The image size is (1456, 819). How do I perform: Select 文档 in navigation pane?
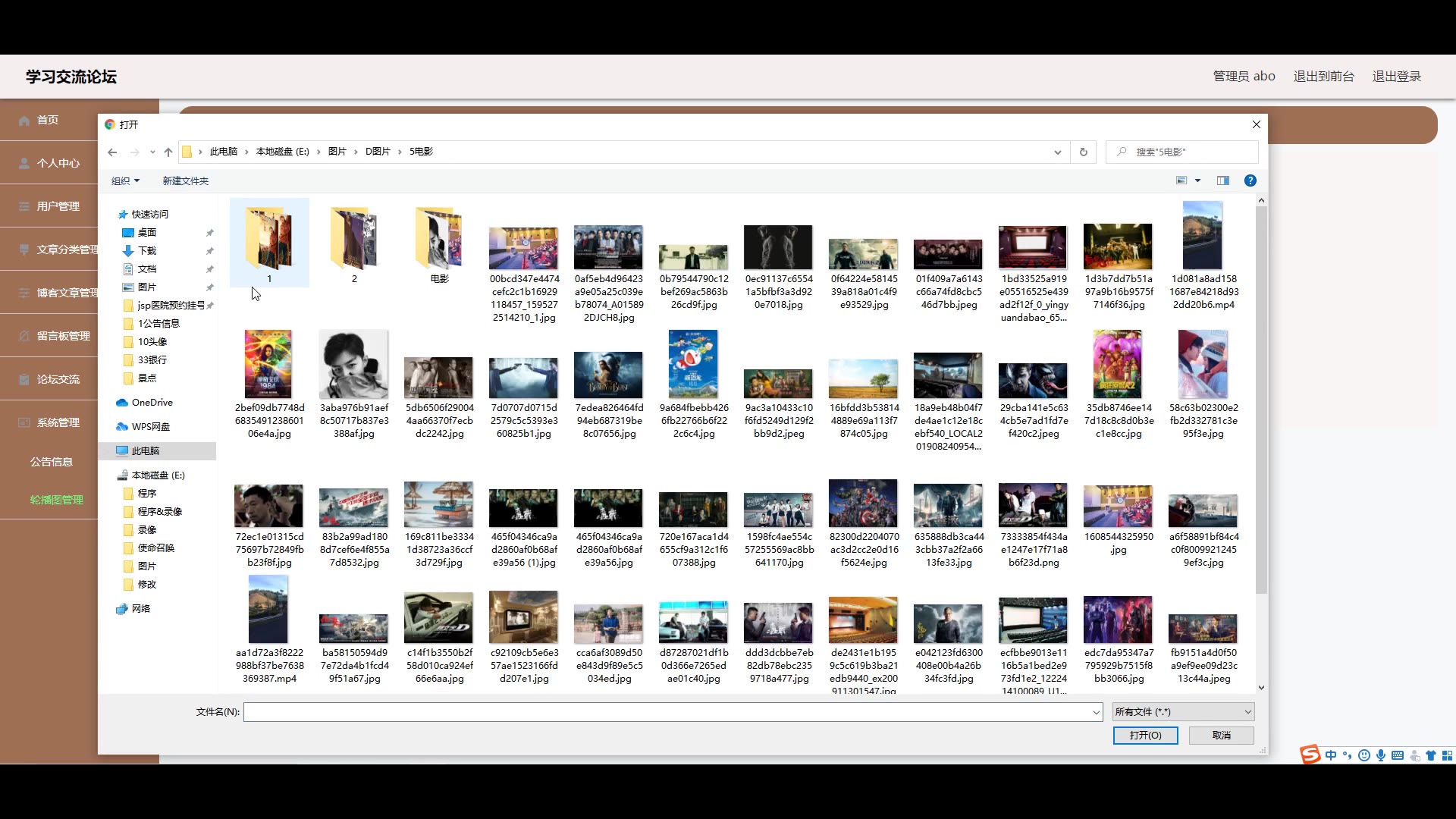tap(147, 269)
